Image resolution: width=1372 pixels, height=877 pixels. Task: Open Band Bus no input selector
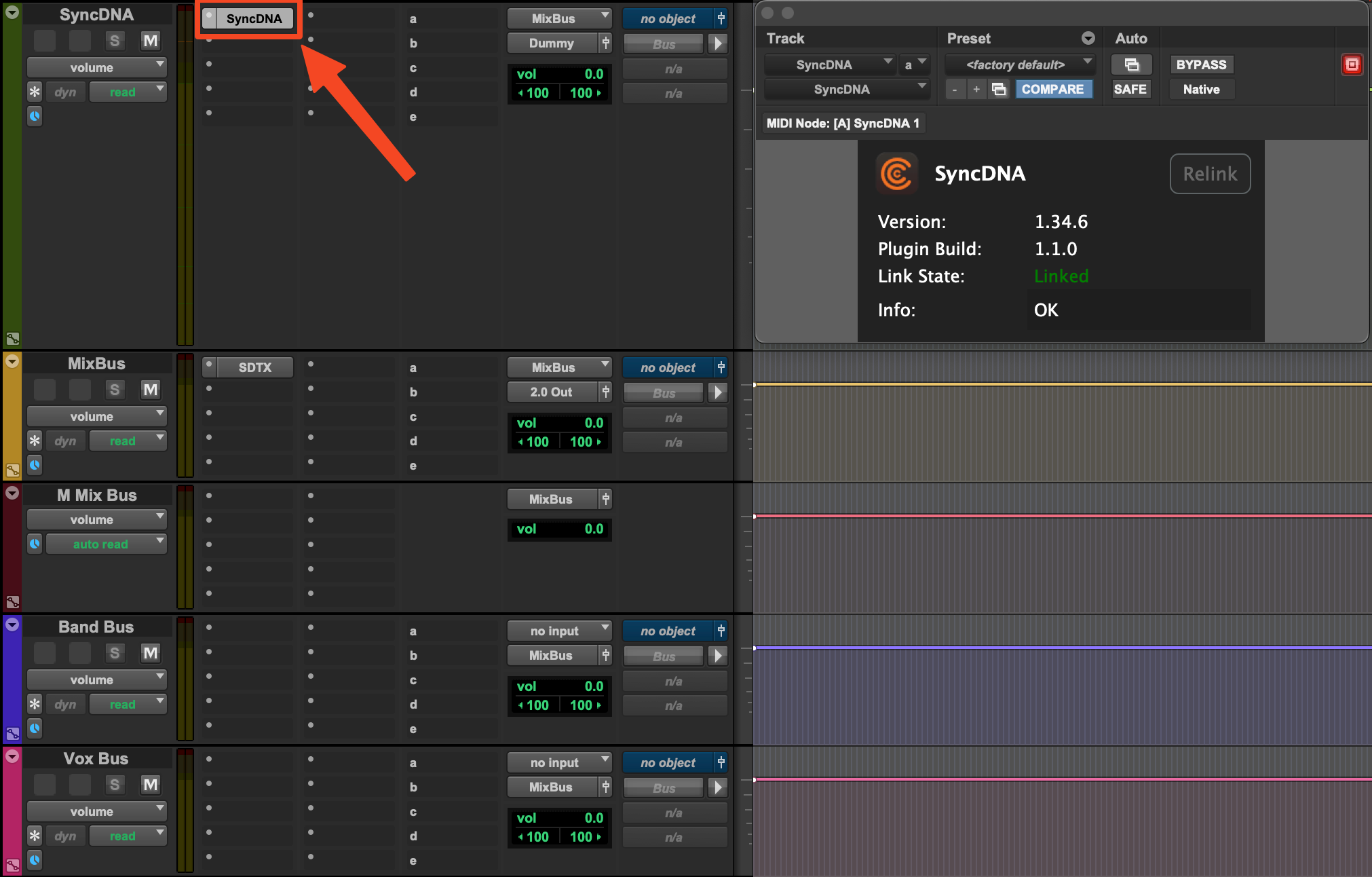click(x=560, y=631)
